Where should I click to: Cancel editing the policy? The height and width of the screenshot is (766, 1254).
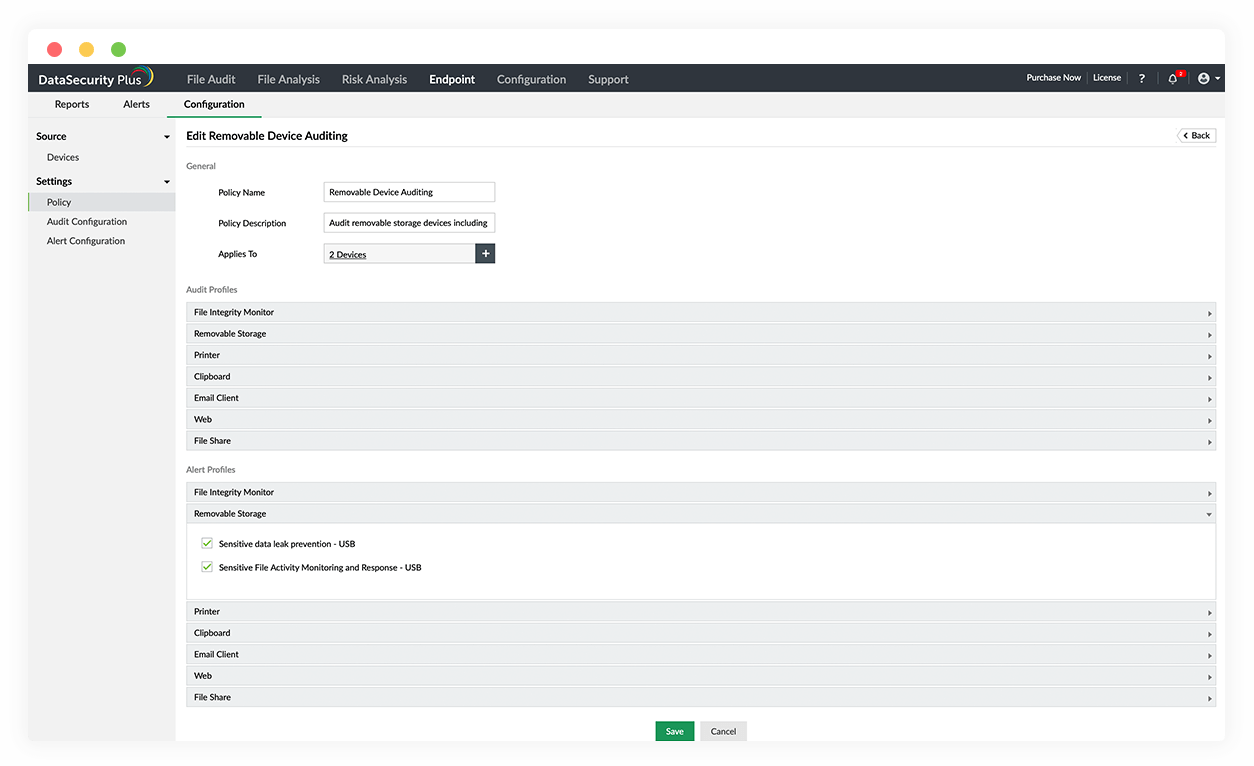723,731
